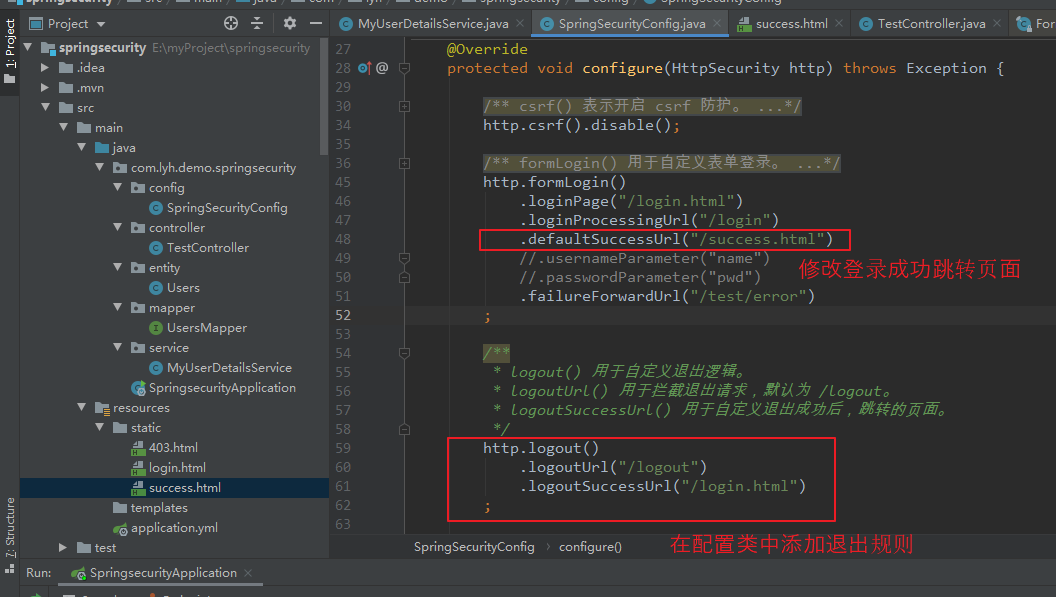Collapse the config package
The image size is (1056, 597).
118,187
